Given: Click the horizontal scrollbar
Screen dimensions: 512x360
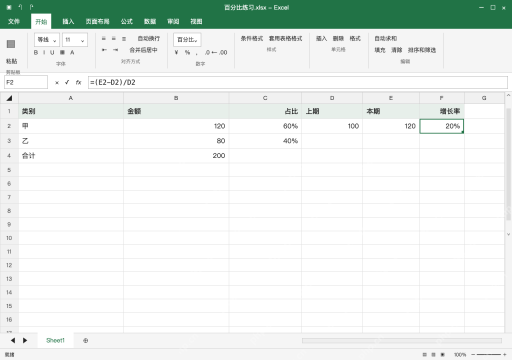Looking at the screenshot, I should tap(402, 341).
